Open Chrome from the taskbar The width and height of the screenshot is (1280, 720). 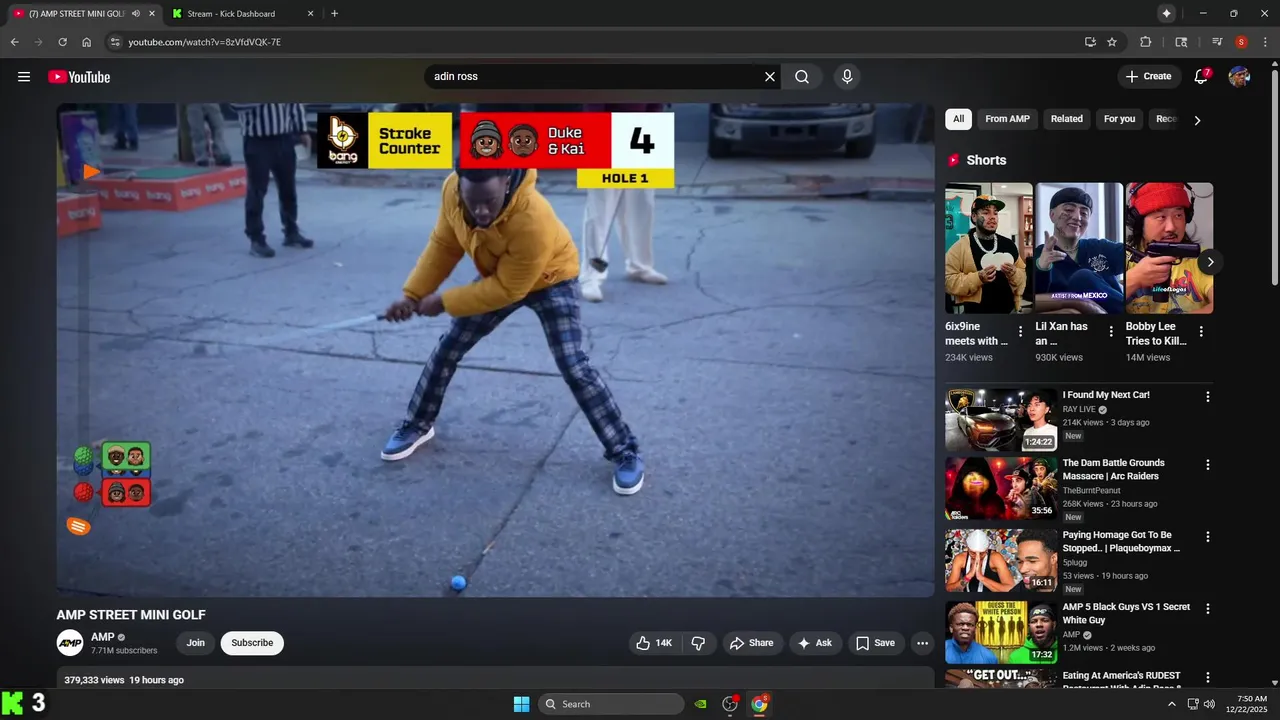tap(759, 704)
